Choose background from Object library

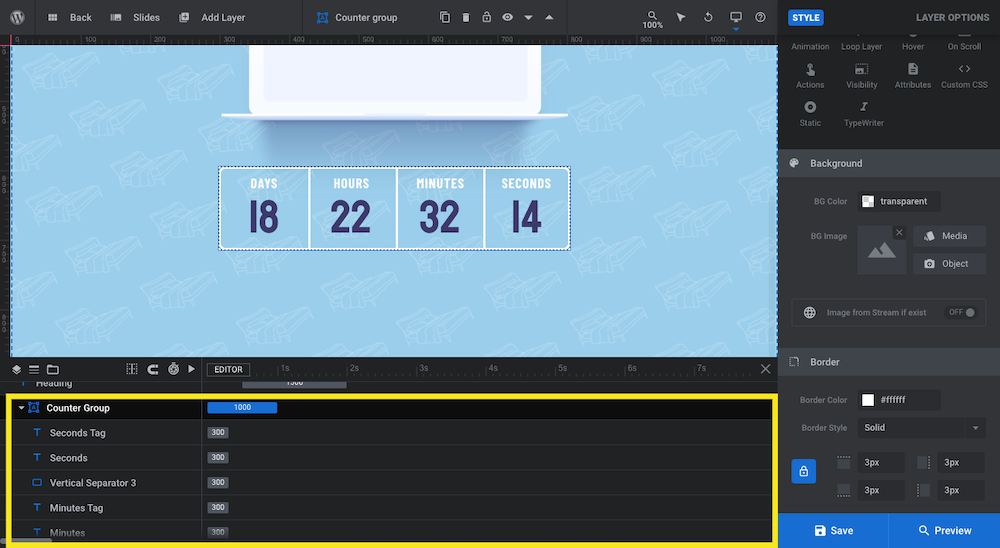point(949,263)
